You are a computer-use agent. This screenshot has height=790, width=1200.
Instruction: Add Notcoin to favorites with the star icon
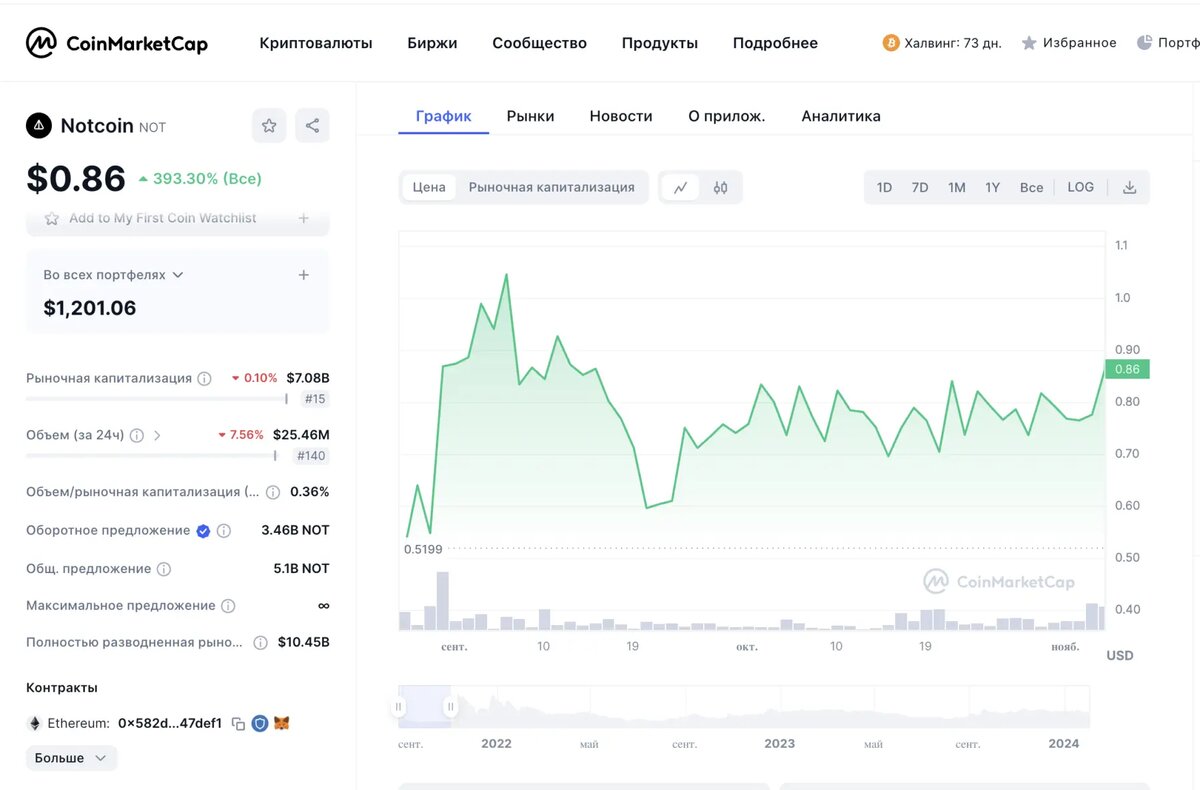(269, 125)
